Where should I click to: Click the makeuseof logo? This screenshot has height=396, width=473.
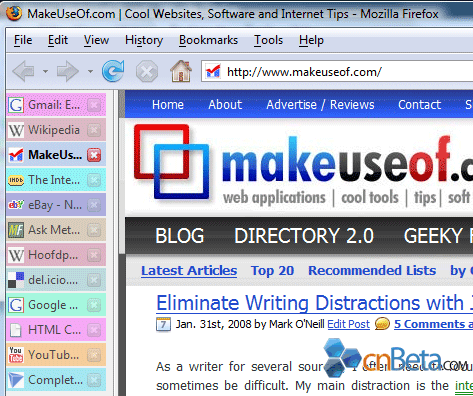coord(302,165)
